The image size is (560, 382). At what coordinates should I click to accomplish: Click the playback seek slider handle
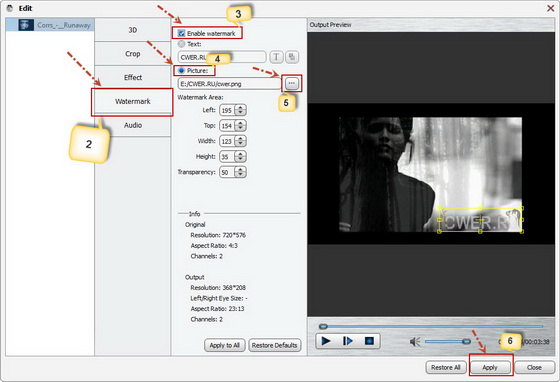[x=323, y=326]
